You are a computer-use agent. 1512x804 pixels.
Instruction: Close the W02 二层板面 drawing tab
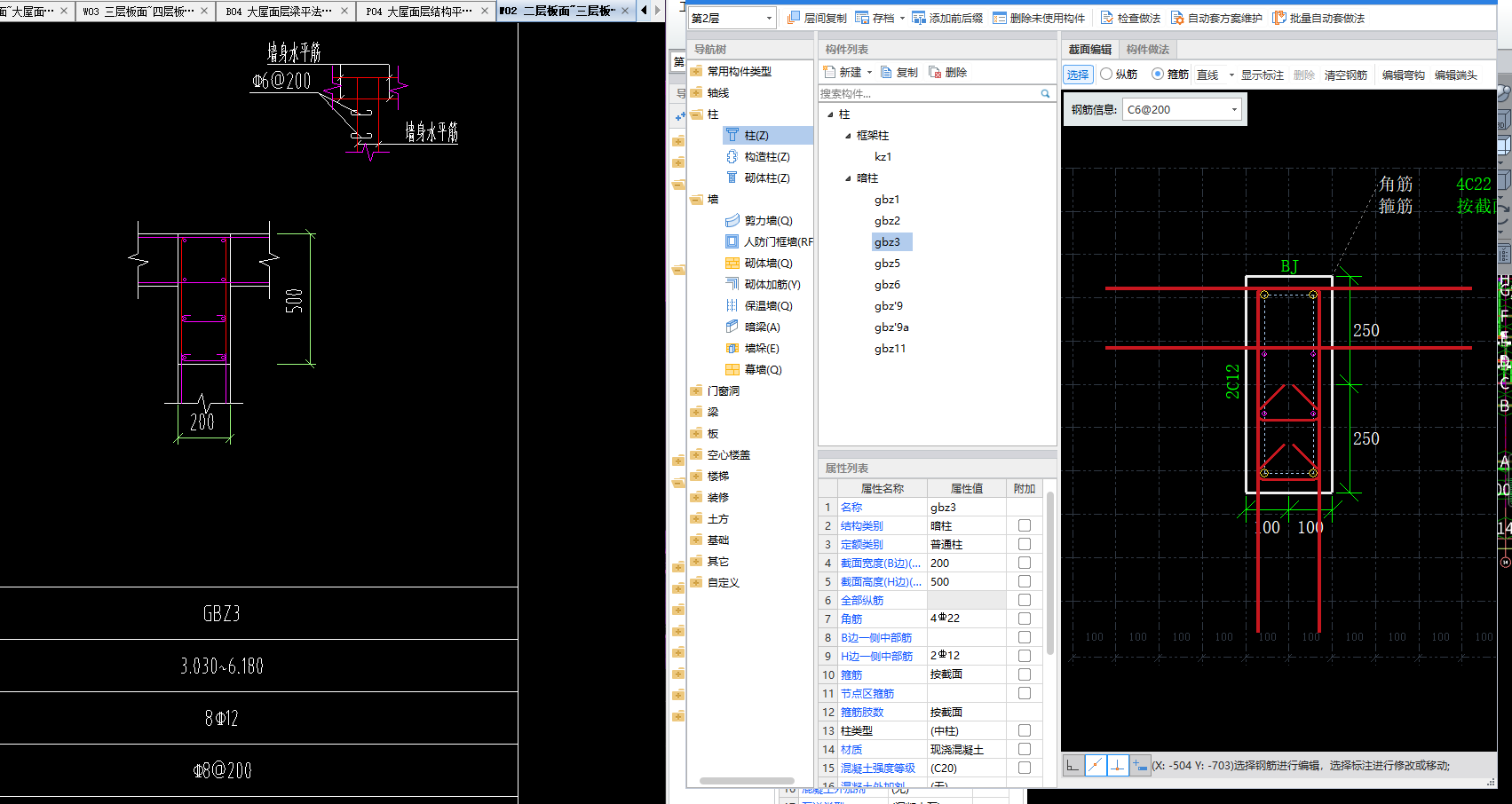625,11
